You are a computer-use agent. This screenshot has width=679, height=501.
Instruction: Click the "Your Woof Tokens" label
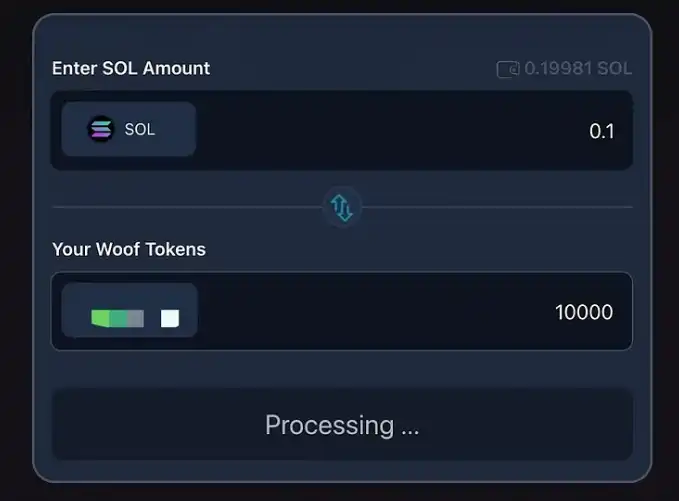pos(129,249)
